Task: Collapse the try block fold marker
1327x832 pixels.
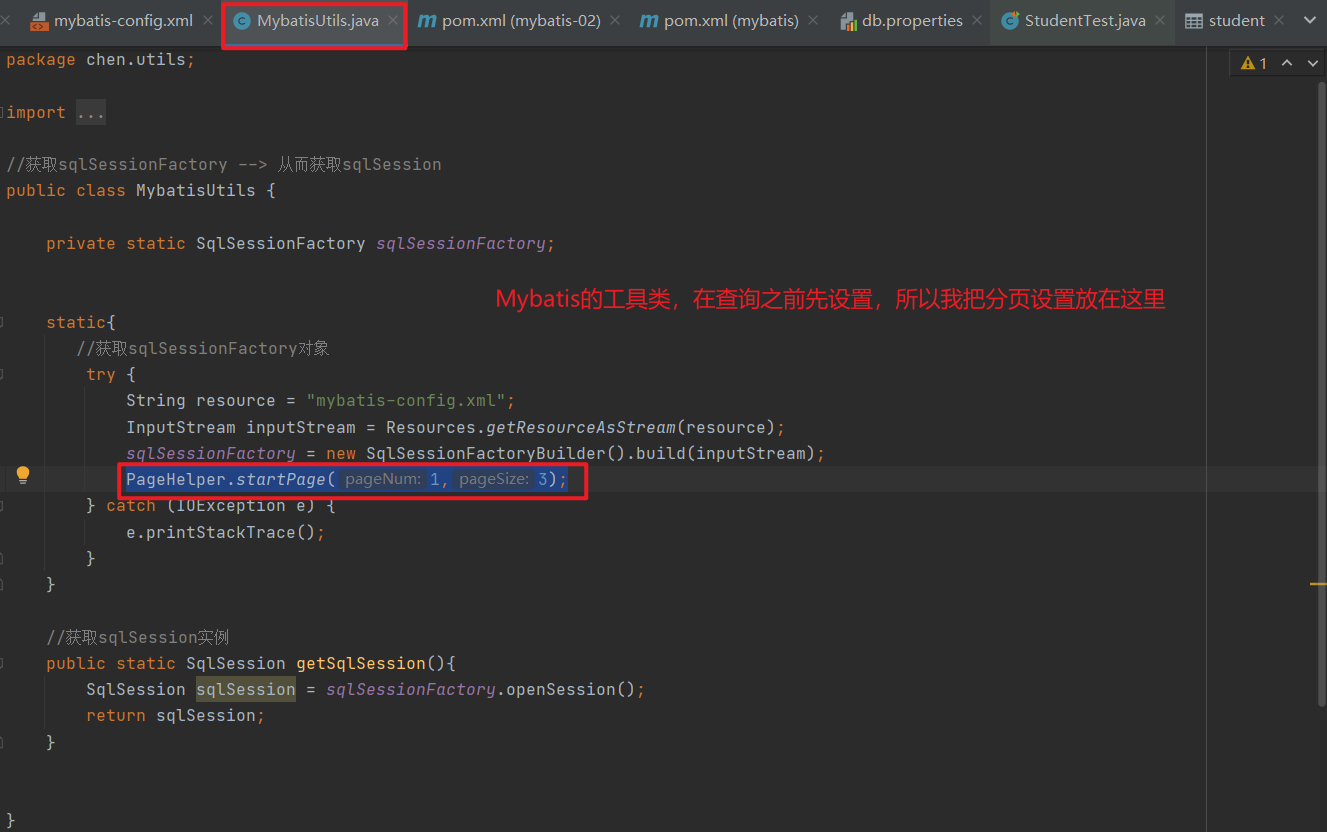Action: click(3, 374)
